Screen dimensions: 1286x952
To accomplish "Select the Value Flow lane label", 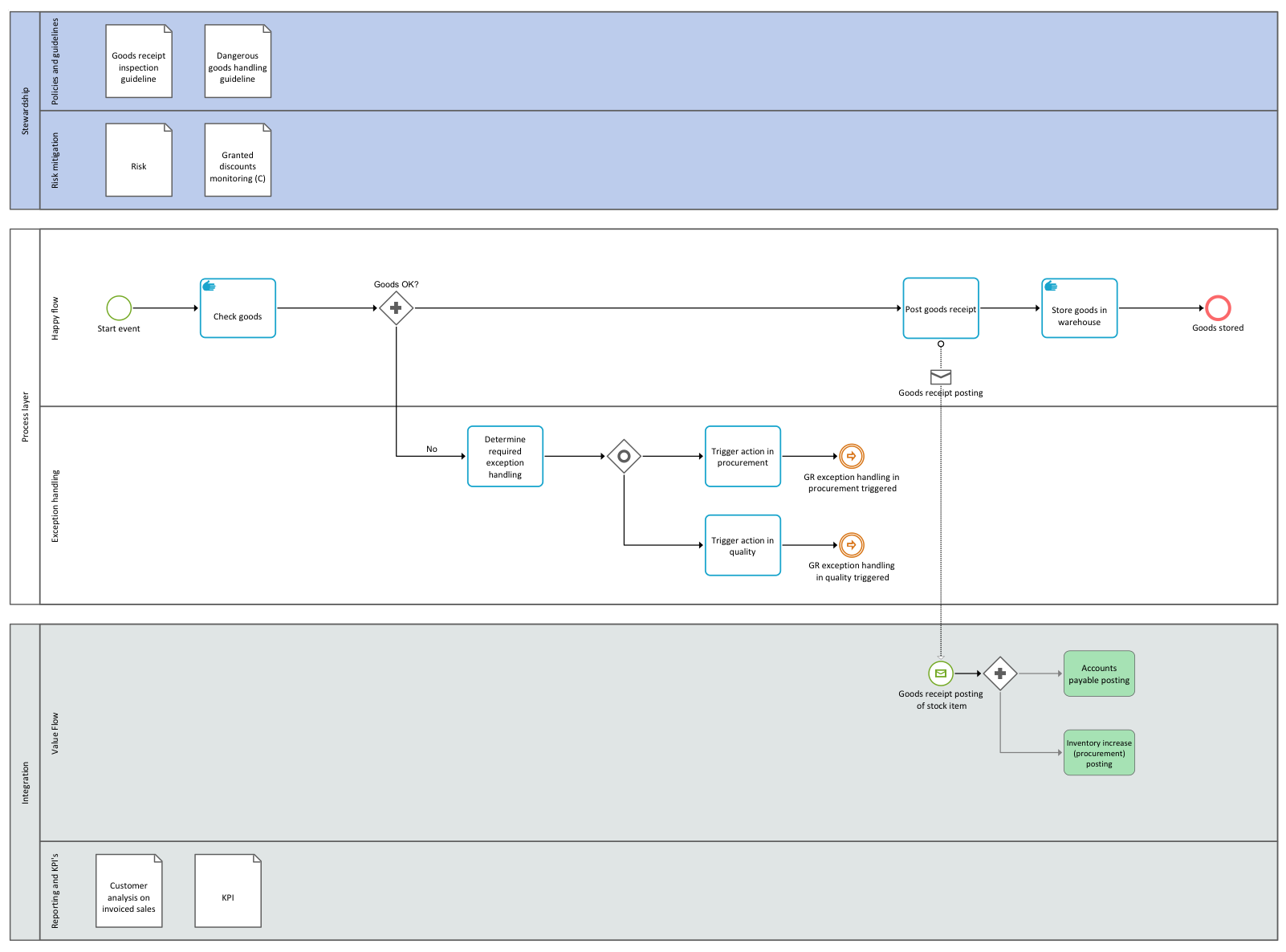I will click(55, 733).
